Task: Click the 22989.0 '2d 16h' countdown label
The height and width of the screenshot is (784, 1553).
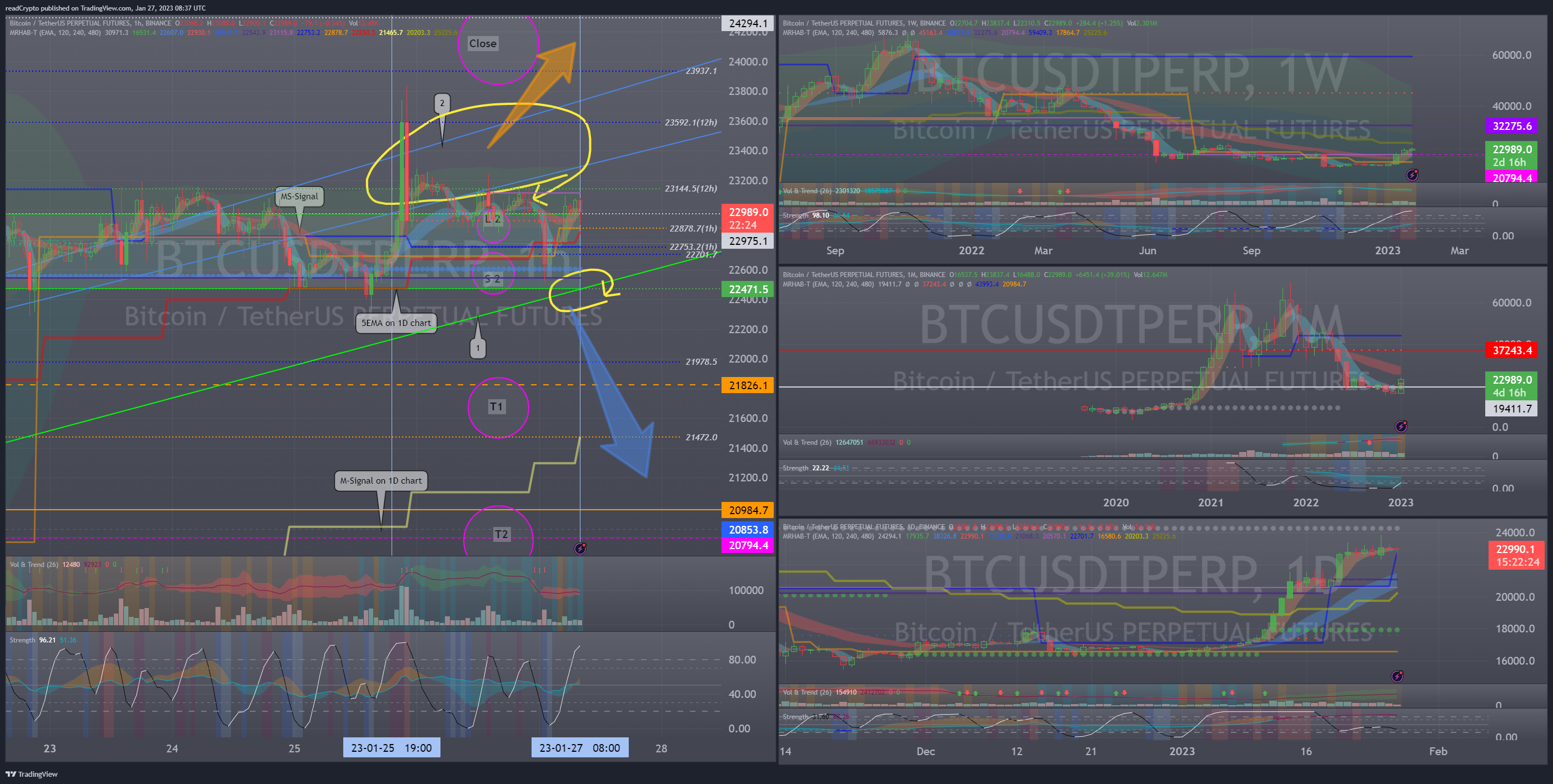Action: click(1511, 155)
